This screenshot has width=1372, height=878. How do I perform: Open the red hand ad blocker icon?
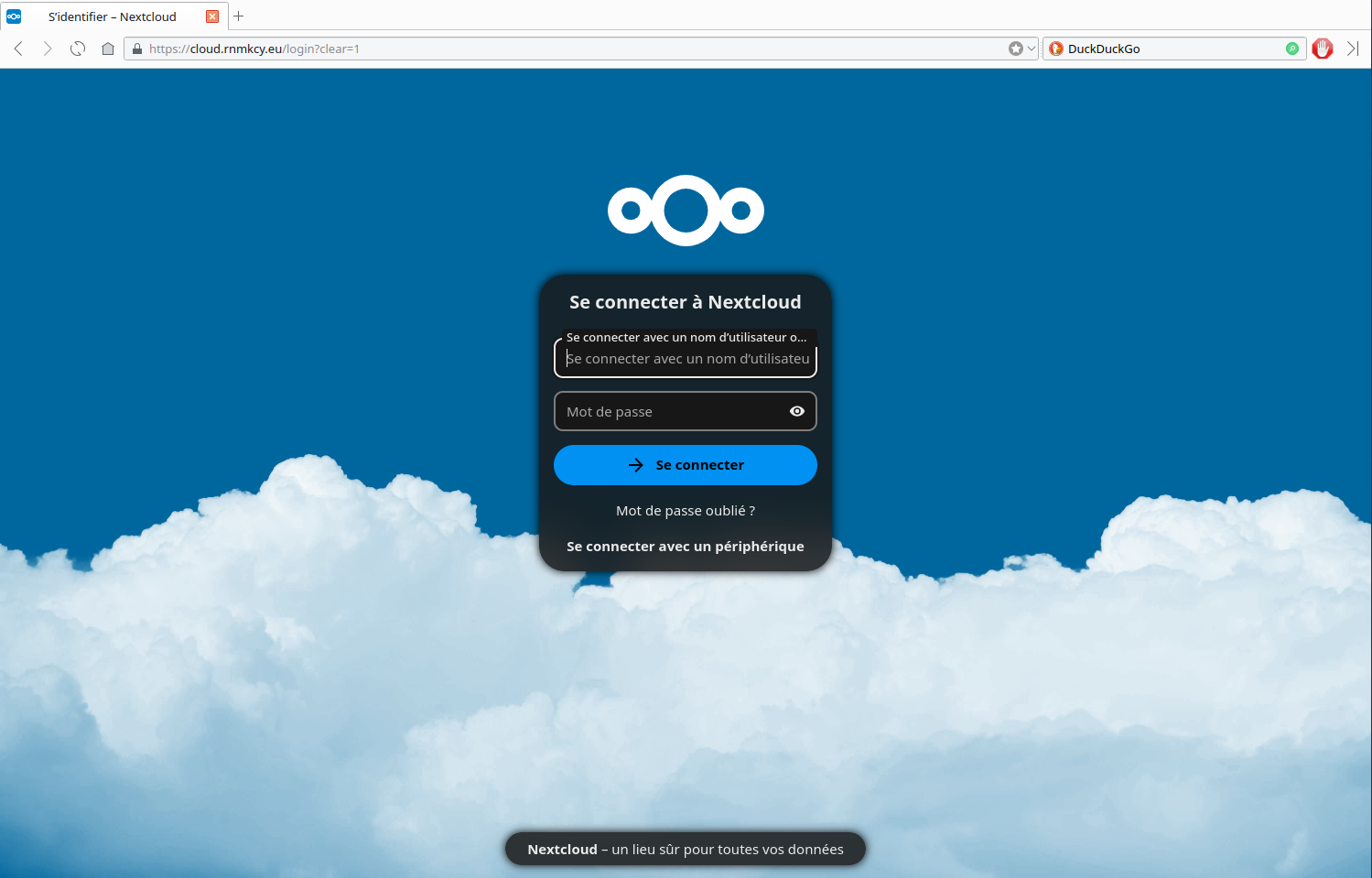tap(1322, 49)
